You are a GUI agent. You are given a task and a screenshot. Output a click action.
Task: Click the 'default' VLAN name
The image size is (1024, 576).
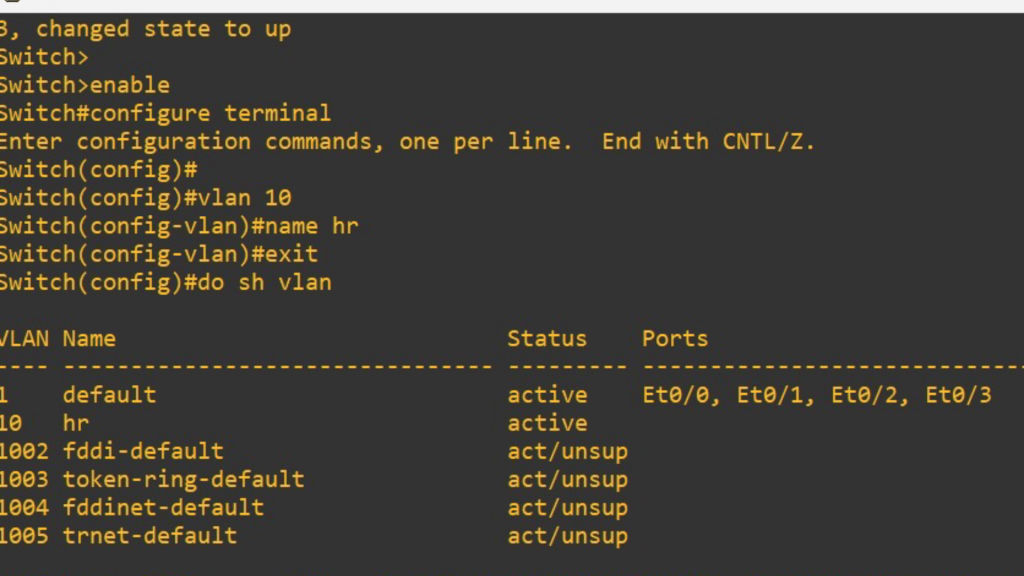click(x=109, y=395)
